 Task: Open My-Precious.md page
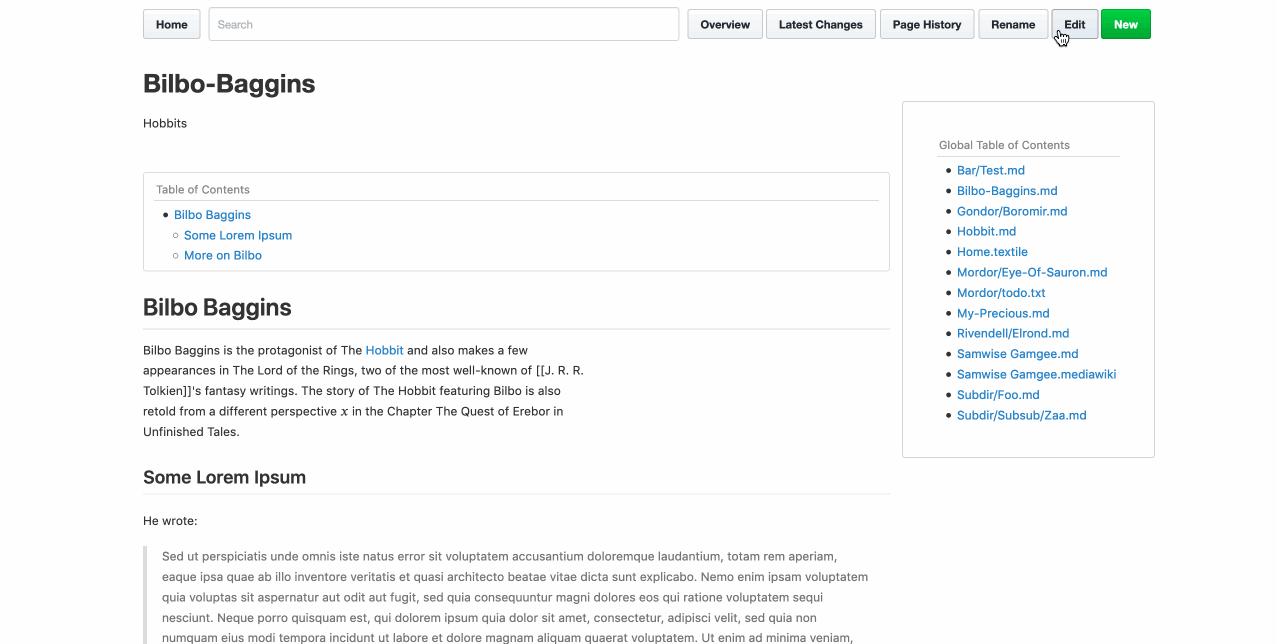tap(1003, 314)
